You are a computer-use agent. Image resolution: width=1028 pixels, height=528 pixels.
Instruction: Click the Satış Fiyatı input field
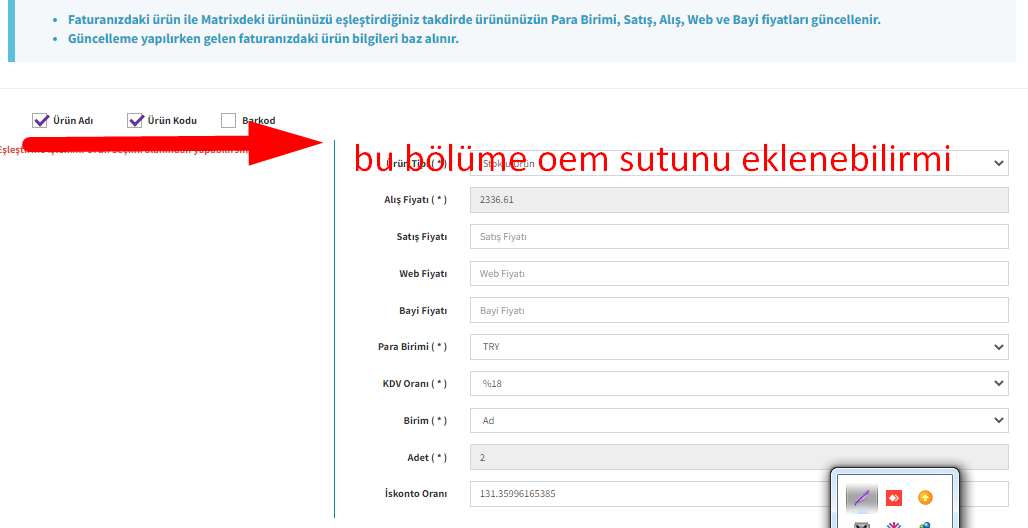coord(739,237)
